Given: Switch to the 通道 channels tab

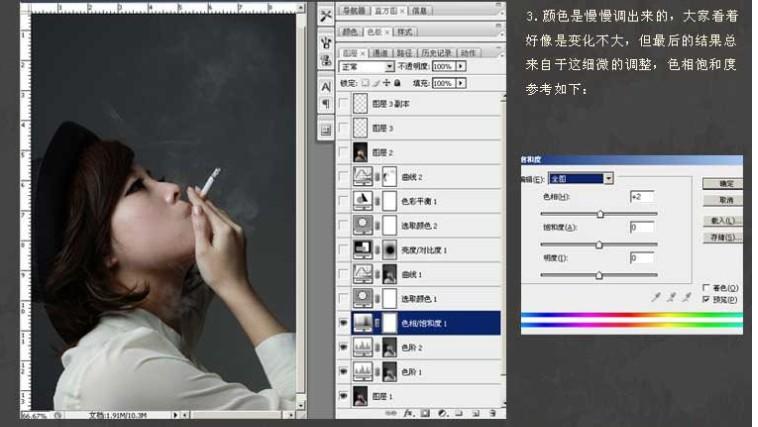Looking at the screenshot, I should pyautogui.click(x=380, y=53).
